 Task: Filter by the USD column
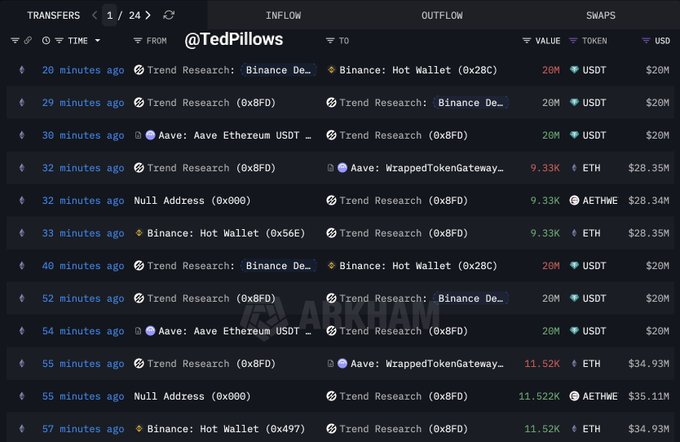[646, 41]
